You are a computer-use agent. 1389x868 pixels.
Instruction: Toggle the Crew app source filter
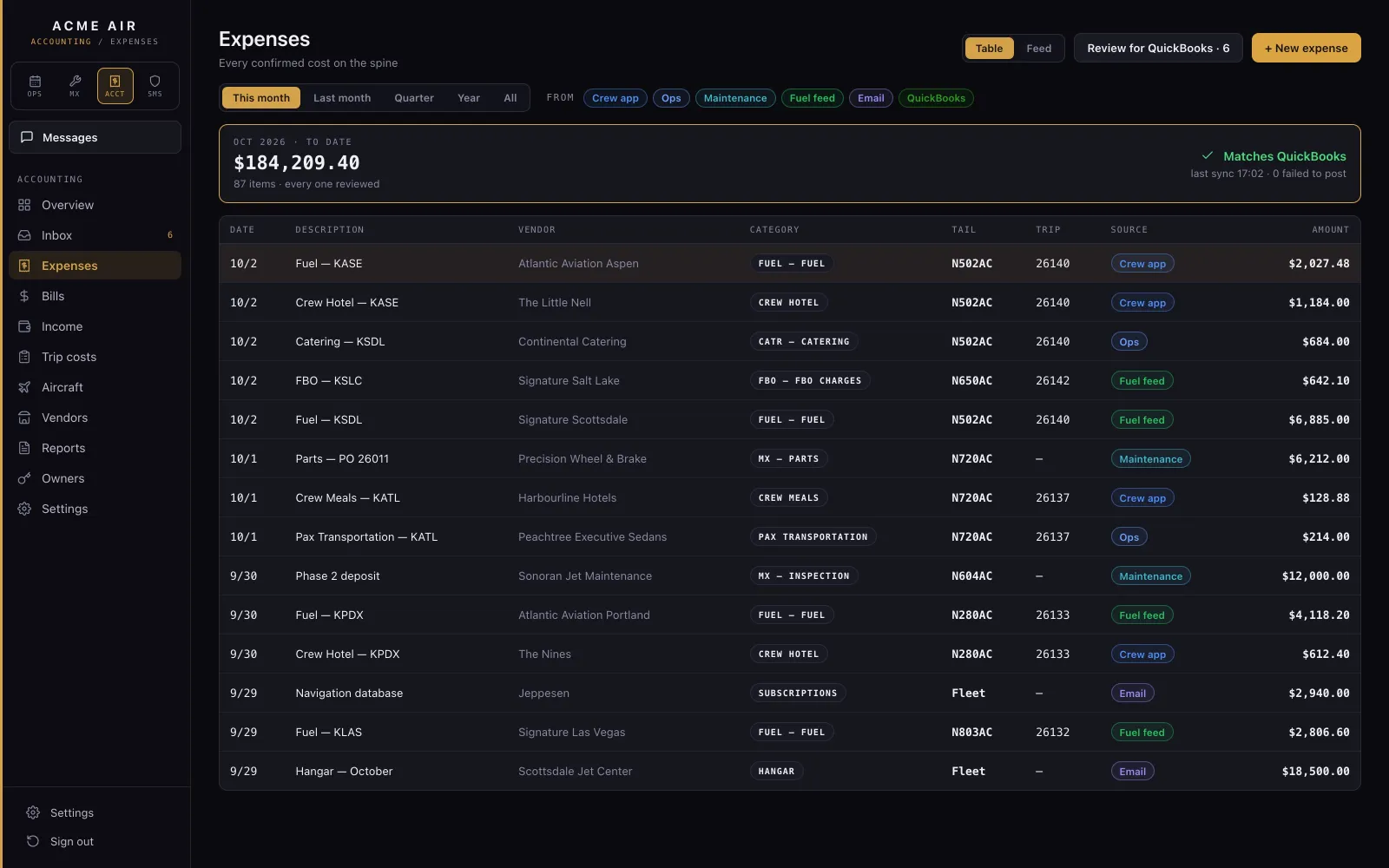pyautogui.click(x=616, y=98)
